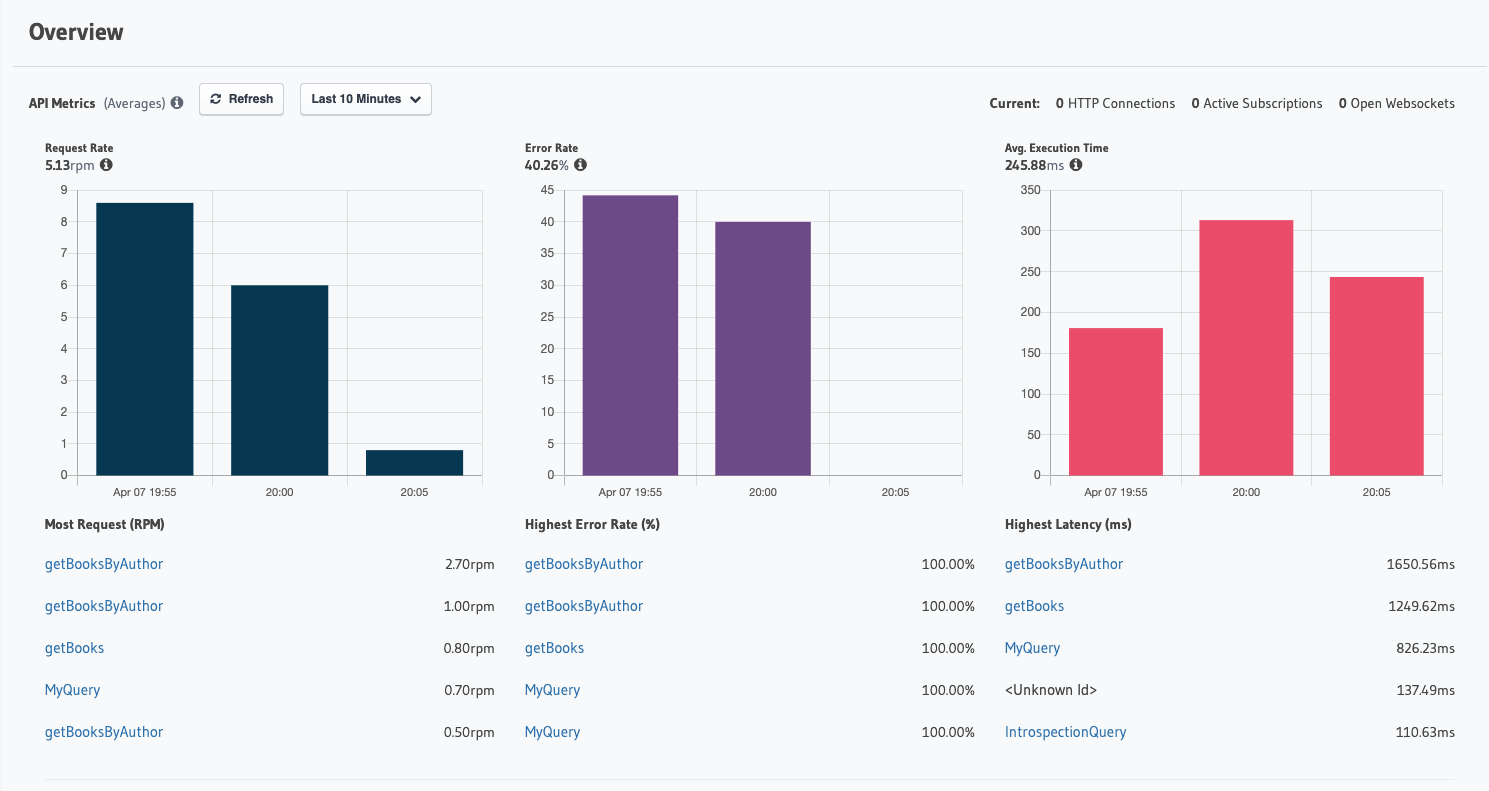Open getBooksByAuthor under Highest Latency
The image size is (1489, 791).
[x=1063, y=564]
